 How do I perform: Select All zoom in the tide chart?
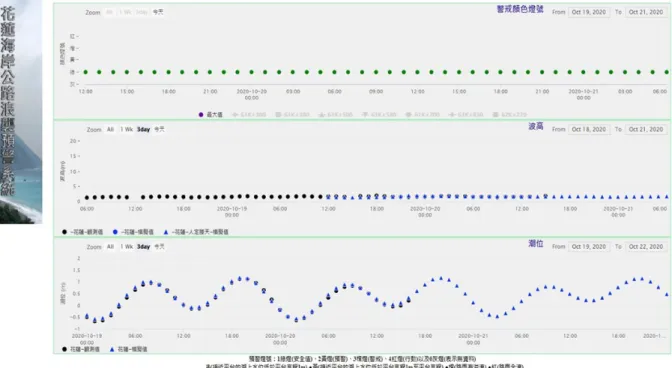click(x=111, y=247)
